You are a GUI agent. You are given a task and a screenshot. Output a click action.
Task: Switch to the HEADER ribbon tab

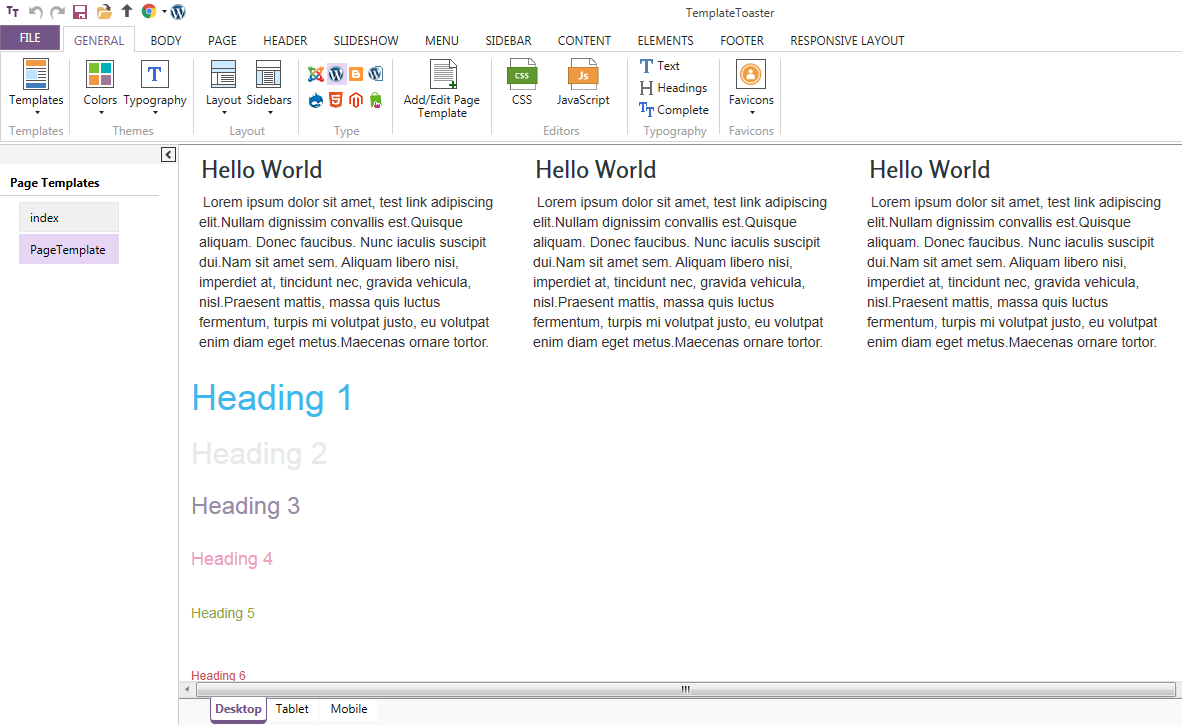pos(285,41)
